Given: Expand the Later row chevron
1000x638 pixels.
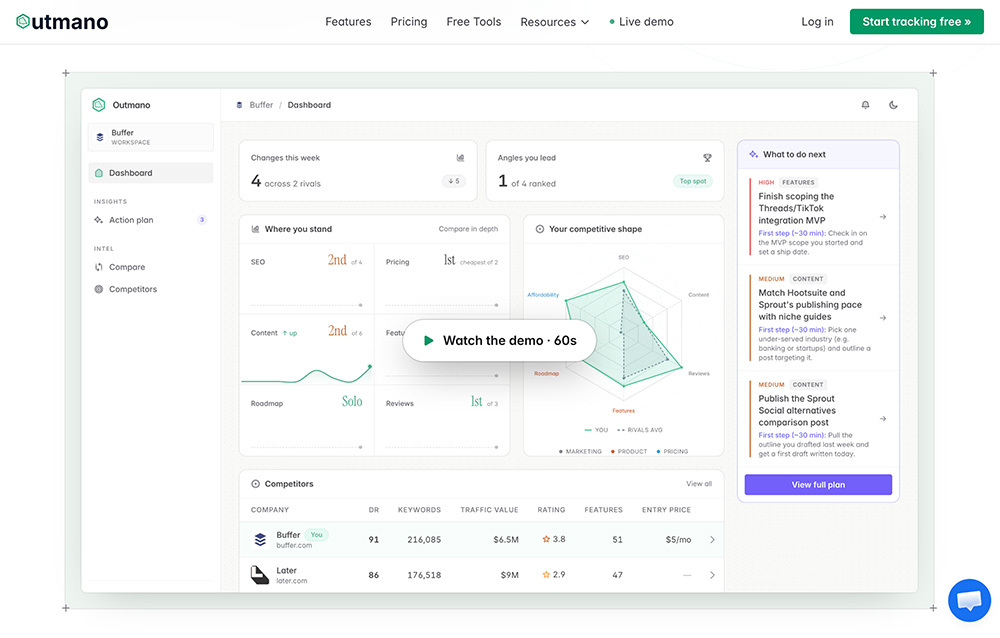Looking at the screenshot, I should (712, 575).
